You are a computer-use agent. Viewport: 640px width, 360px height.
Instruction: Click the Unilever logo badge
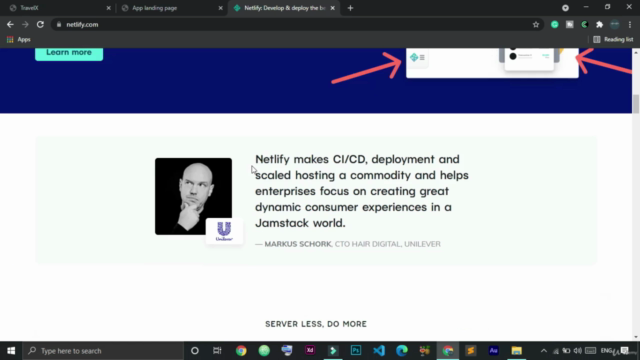pyautogui.click(x=224, y=231)
